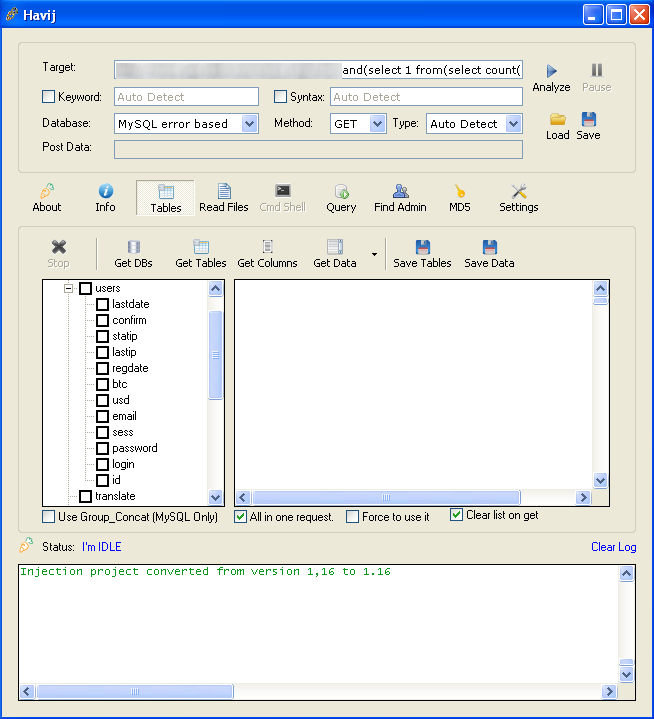The height and width of the screenshot is (719, 654).
Task: Click data pane horizontal scrollbar thumb
Action: pyautogui.click(x=387, y=497)
